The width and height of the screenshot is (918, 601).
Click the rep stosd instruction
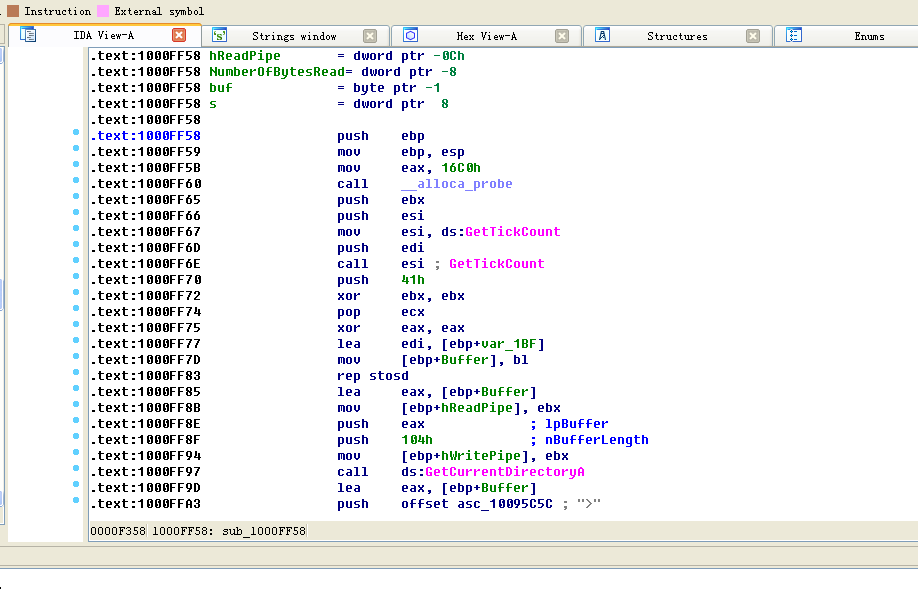[x=373, y=376]
